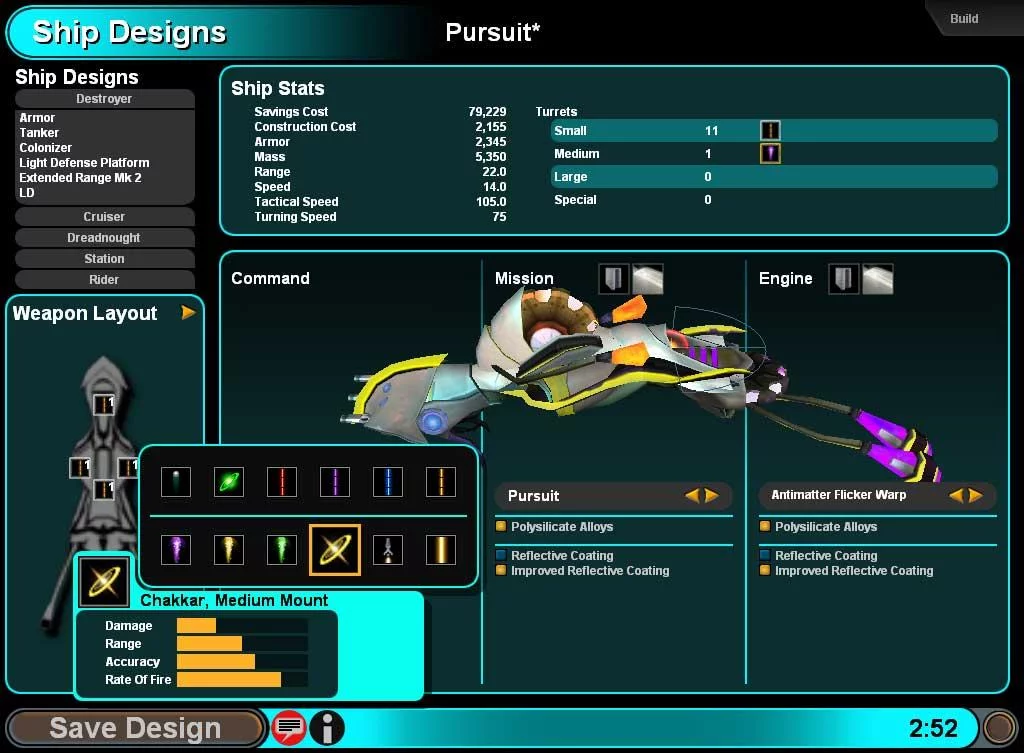Open the red chat message icon near Save Design
This screenshot has width=1024, height=753.
click(x=289, y=728)
